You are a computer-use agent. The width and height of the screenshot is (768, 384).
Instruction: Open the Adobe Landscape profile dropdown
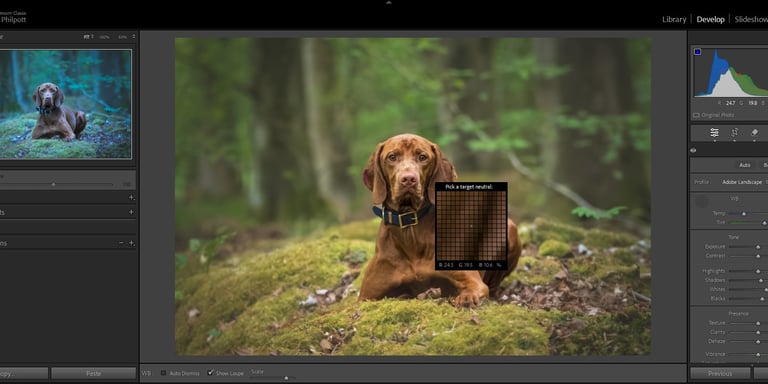742,182
